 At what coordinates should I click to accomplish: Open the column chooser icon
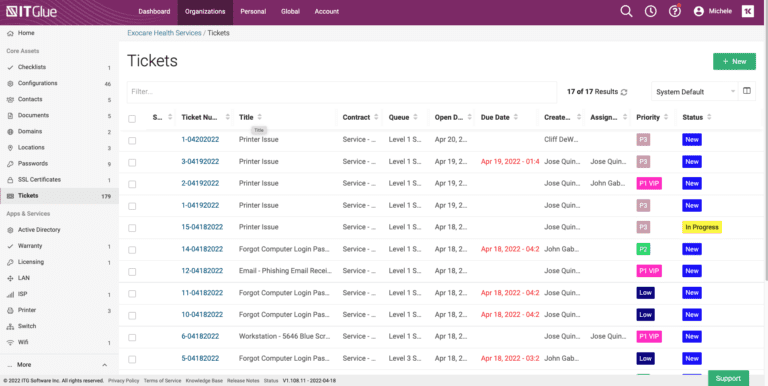[x=747, y=91]
